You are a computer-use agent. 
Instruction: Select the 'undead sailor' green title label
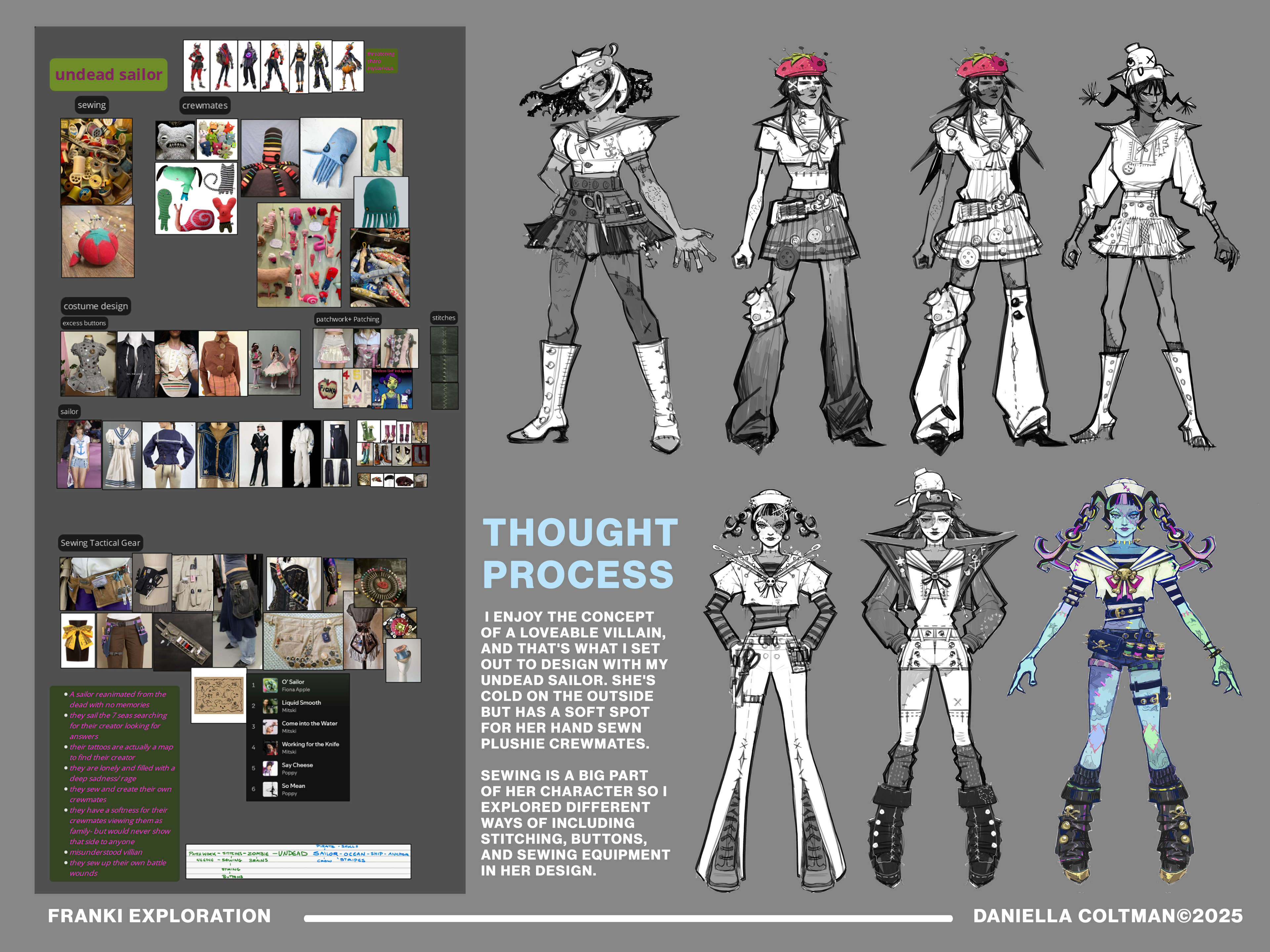point(108,75)
